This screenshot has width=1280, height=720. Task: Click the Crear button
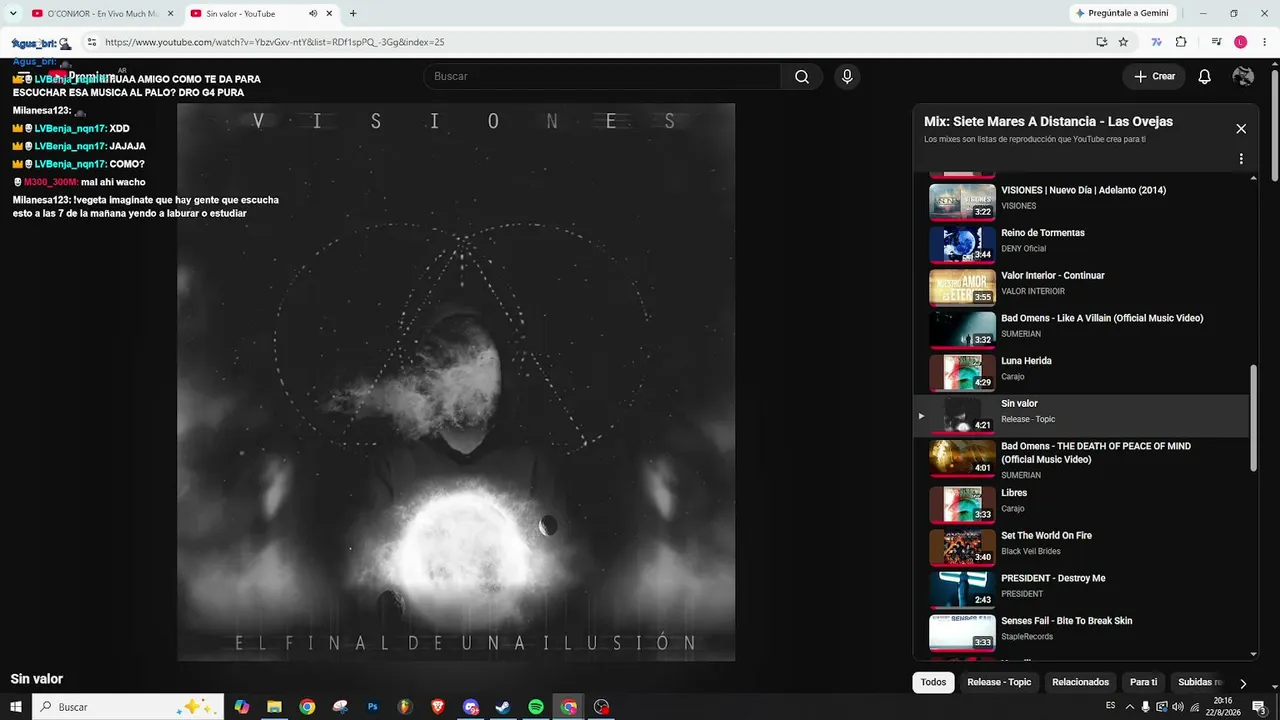tap(1154, 77)
